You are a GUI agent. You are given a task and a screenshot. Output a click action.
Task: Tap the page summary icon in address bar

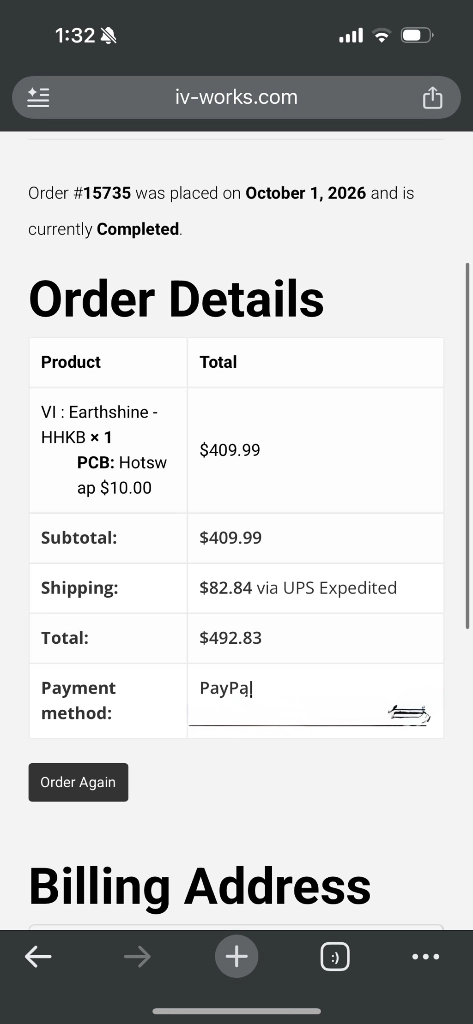38,97
